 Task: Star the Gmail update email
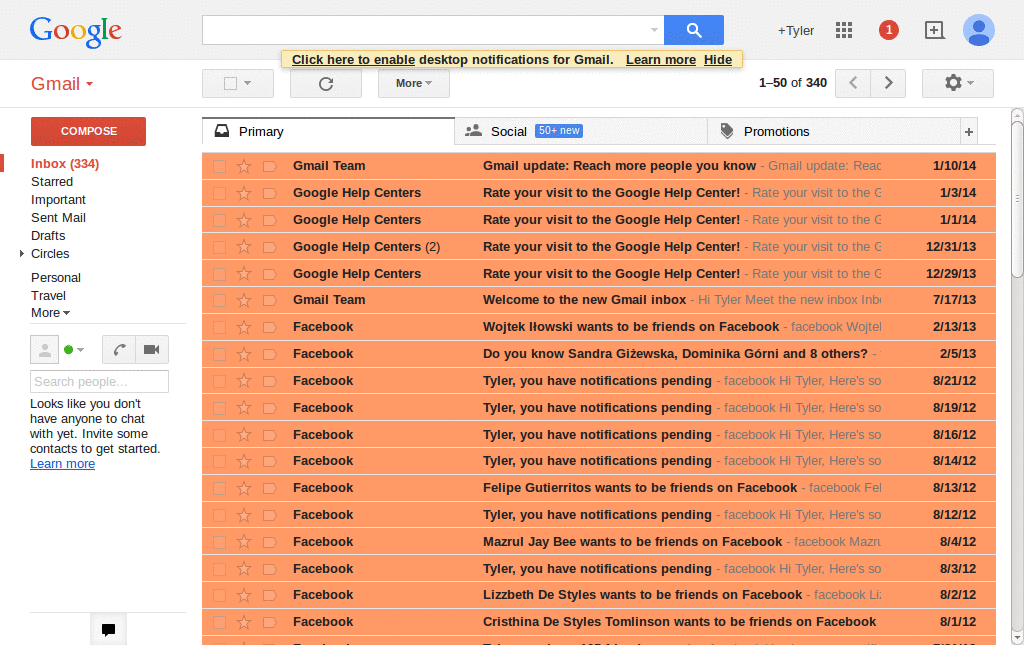(244, 166)
